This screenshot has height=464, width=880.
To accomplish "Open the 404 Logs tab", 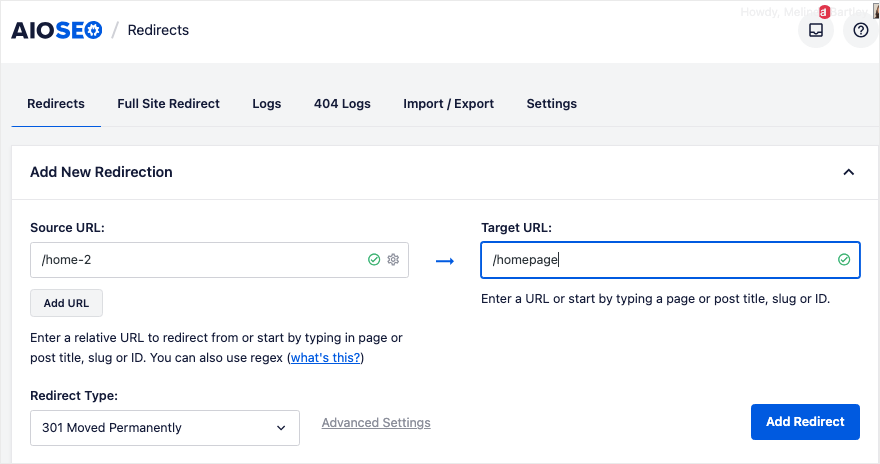I will coord(342,104).
